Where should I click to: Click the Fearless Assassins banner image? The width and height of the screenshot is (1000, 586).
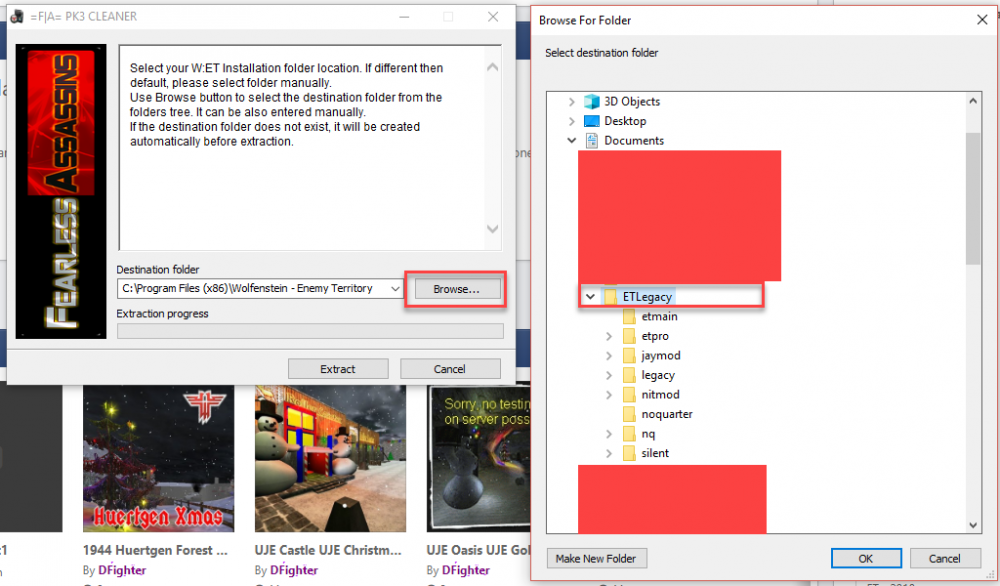tap(61, 191)
